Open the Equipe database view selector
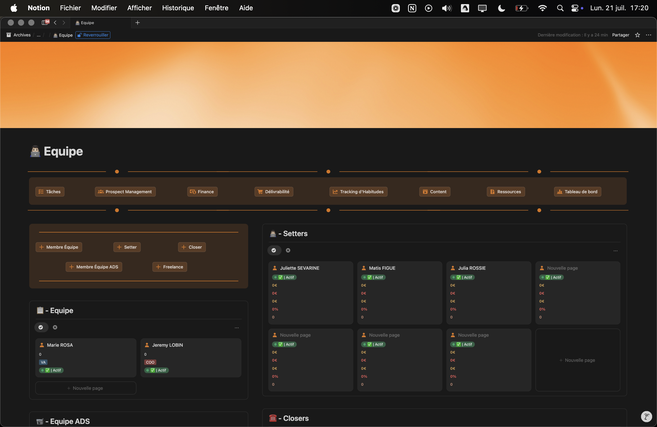 tap(41, 327)
